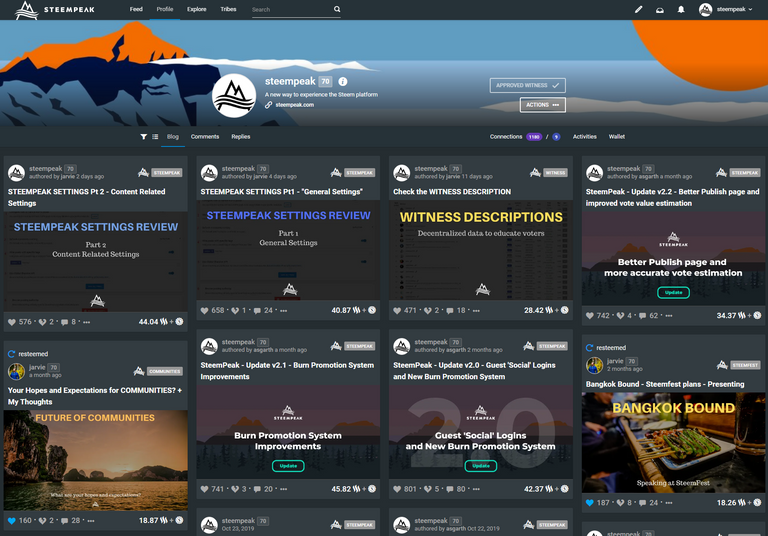Open more options on 'SETTINGS Pt1' post
The width and height of the screenshot is (768, 536).
tap(284, 311)
